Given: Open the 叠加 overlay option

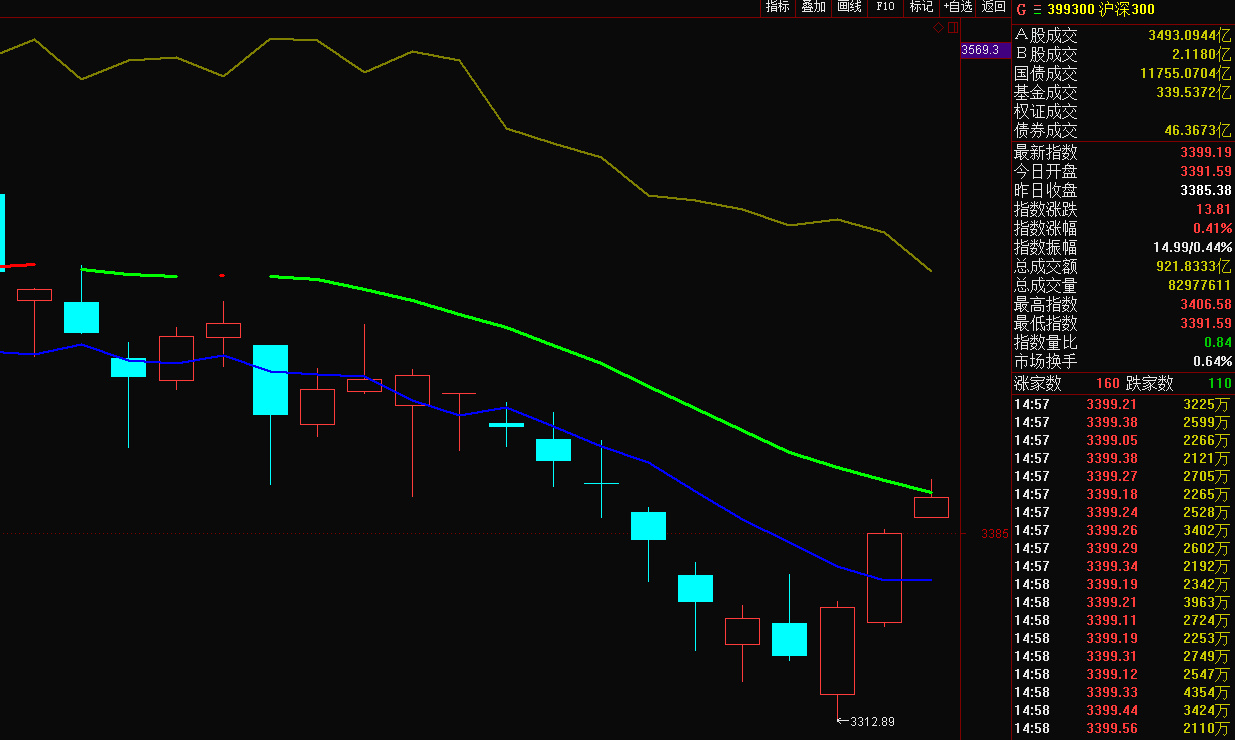Looking at the screenshot, I should pos(813,7).
